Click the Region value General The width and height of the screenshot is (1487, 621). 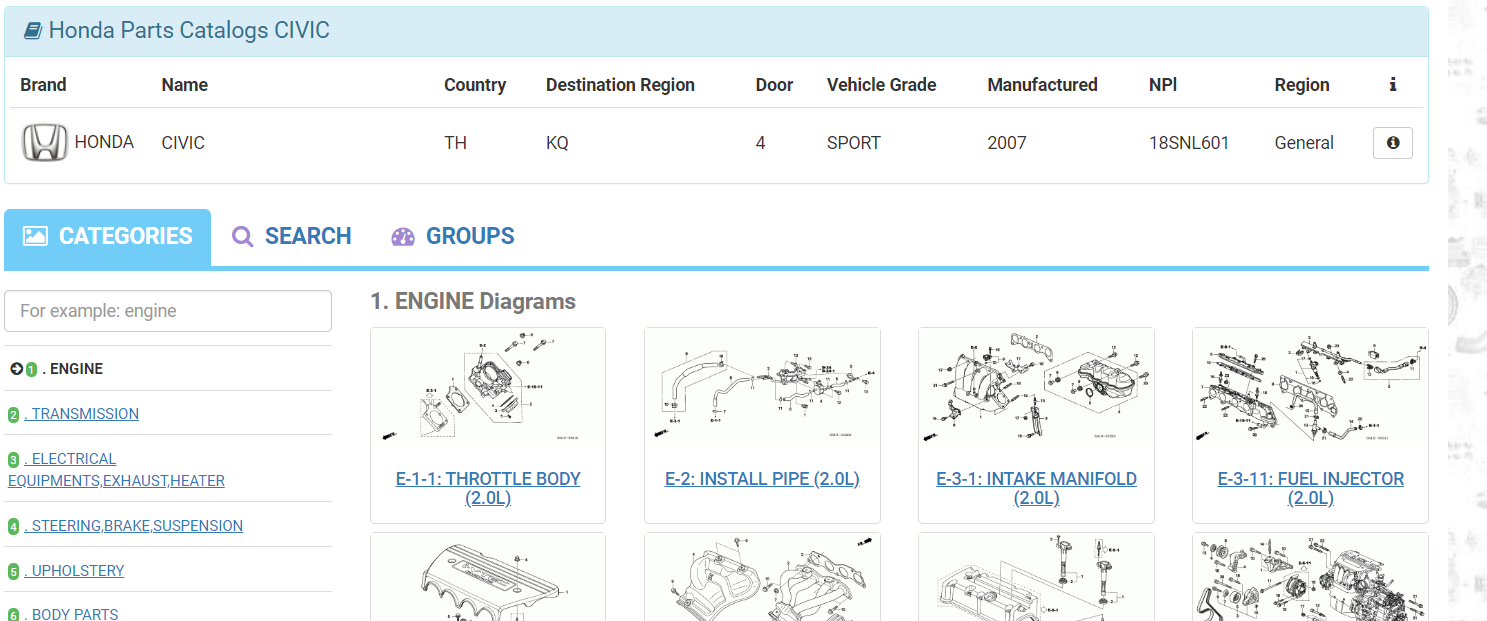point(1304,143)
